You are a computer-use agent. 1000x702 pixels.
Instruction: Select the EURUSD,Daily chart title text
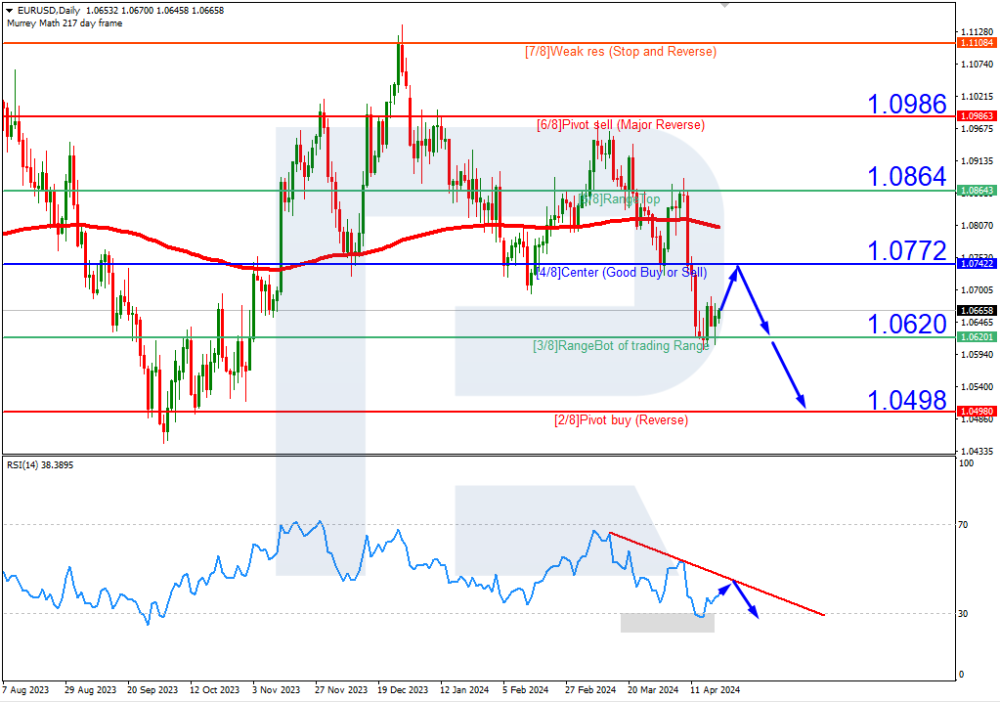[48, 10]
